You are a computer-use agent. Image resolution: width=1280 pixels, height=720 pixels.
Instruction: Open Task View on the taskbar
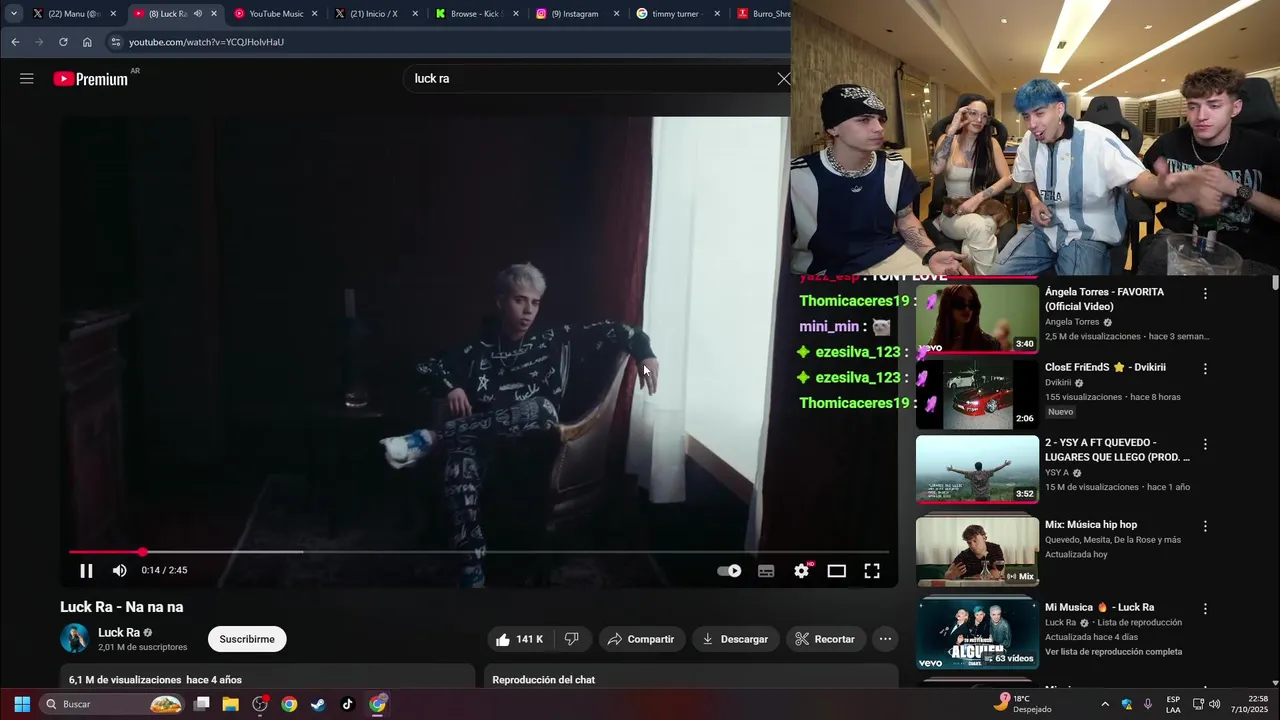click(x=202, y=704)
